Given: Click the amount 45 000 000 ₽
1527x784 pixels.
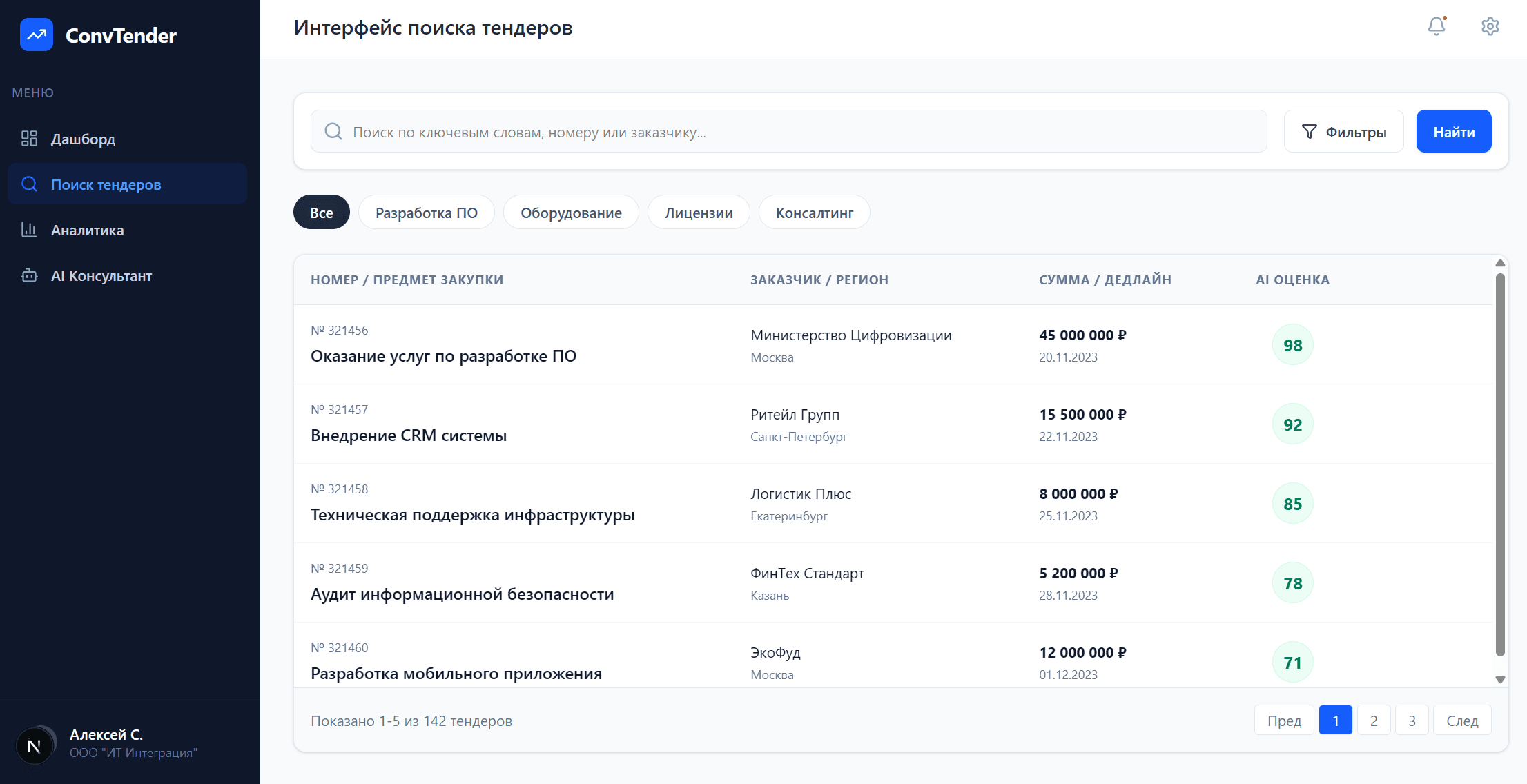Looking at the screenshot, I should tap(1083, 335).
